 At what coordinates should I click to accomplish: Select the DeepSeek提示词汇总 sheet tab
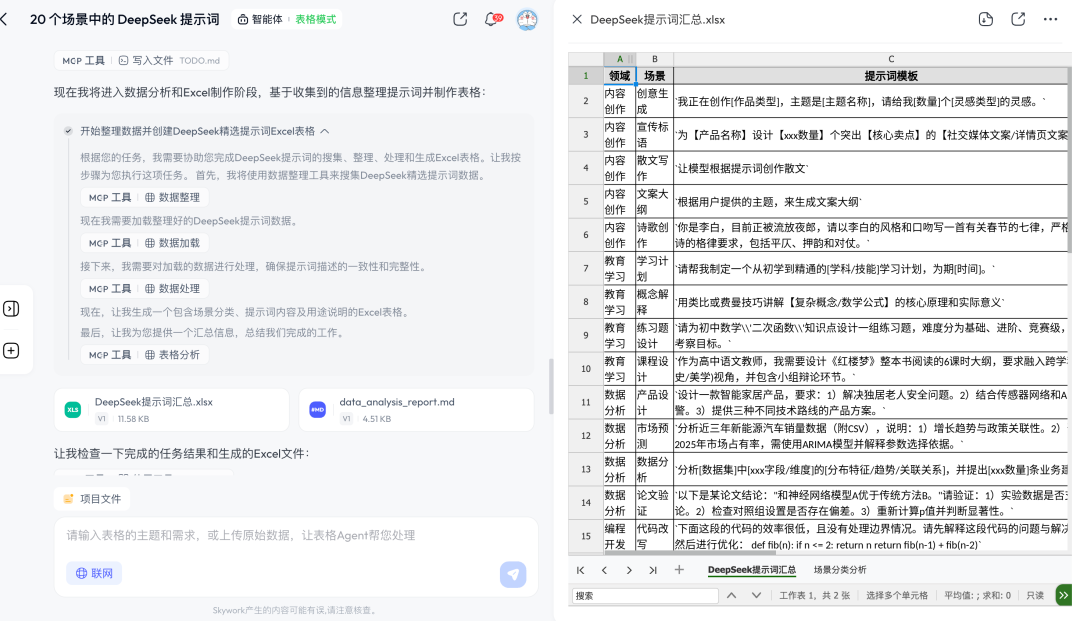tap(751, 570)
